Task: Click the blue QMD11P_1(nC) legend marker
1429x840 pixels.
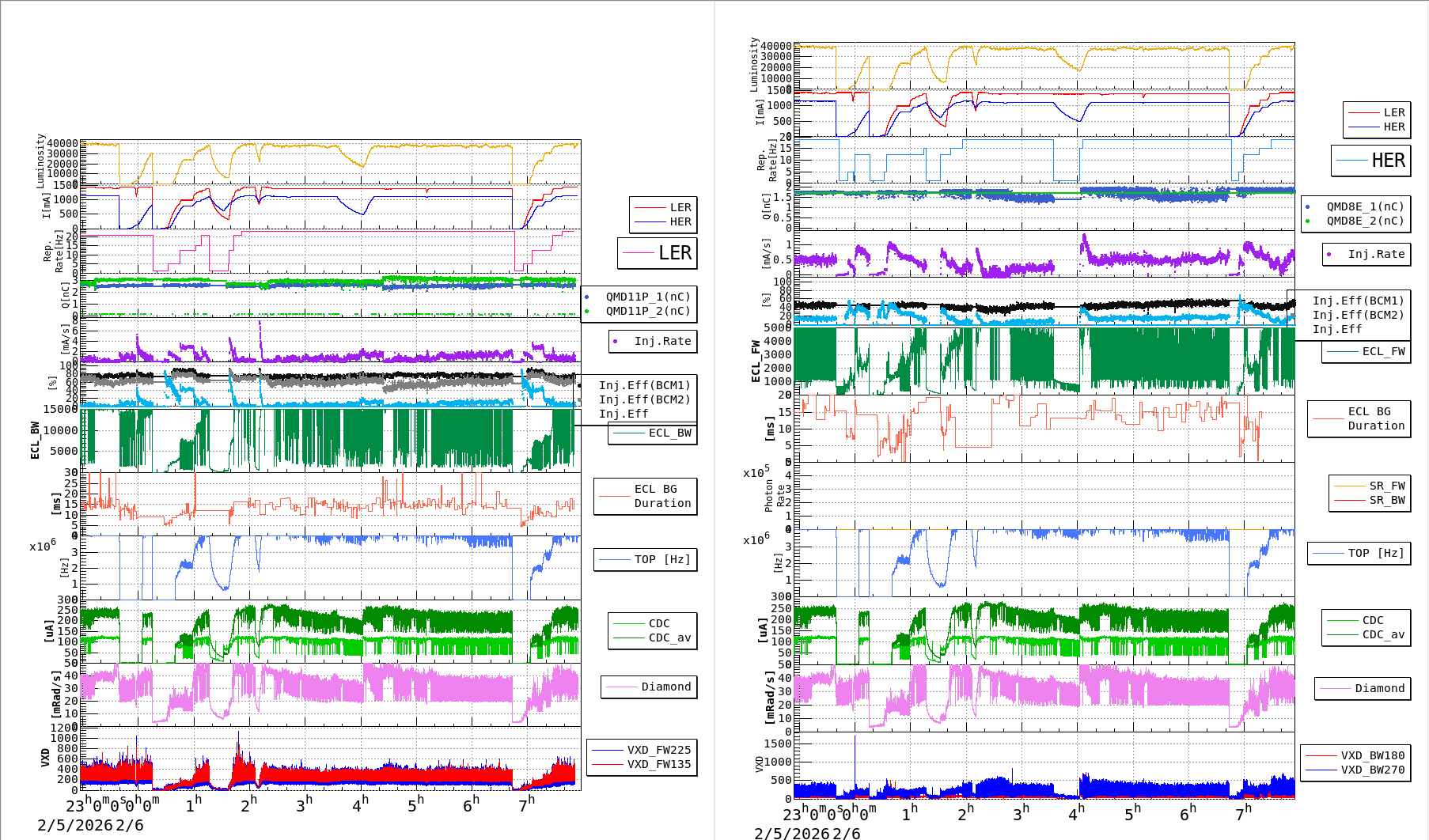Action: click(586, 297)
